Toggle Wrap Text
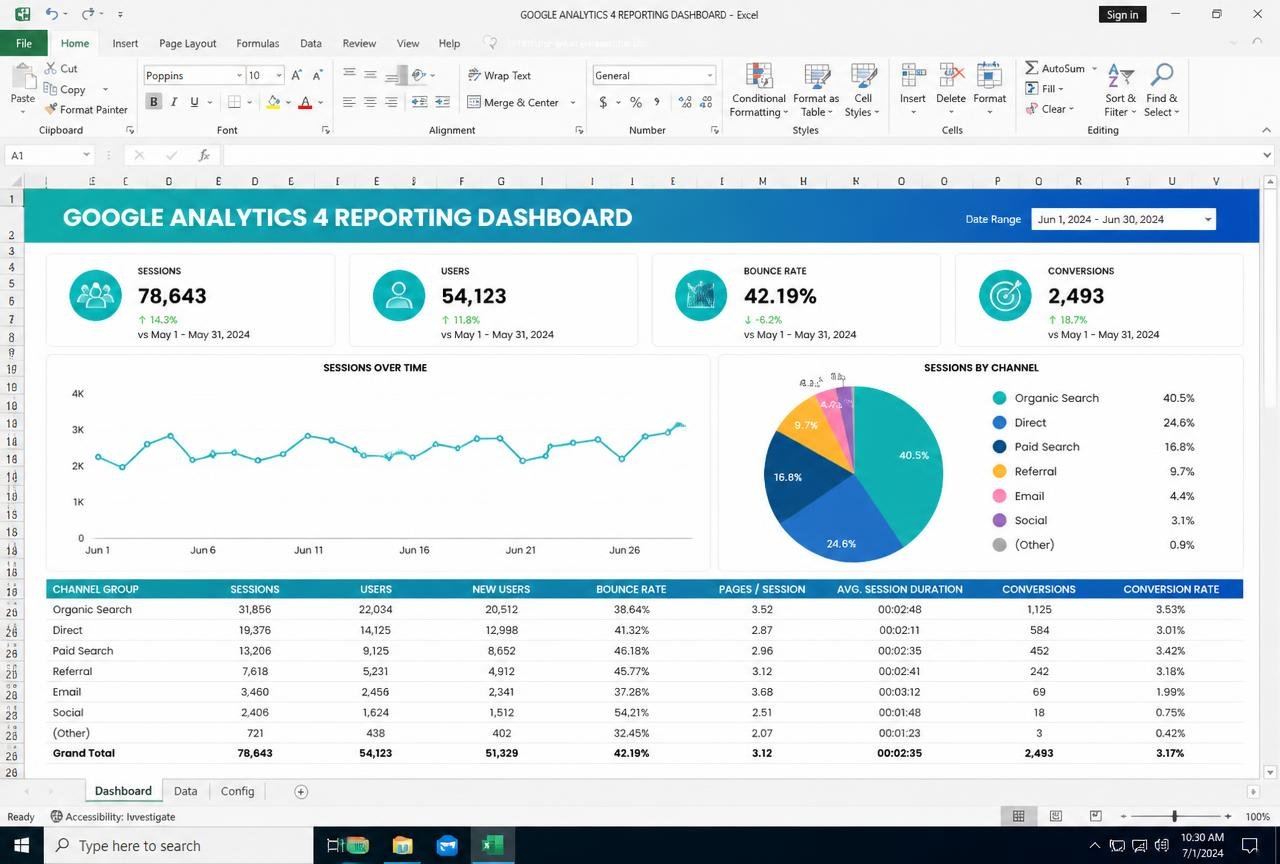This screenshot has height=864, width=1280. point(499,75)
